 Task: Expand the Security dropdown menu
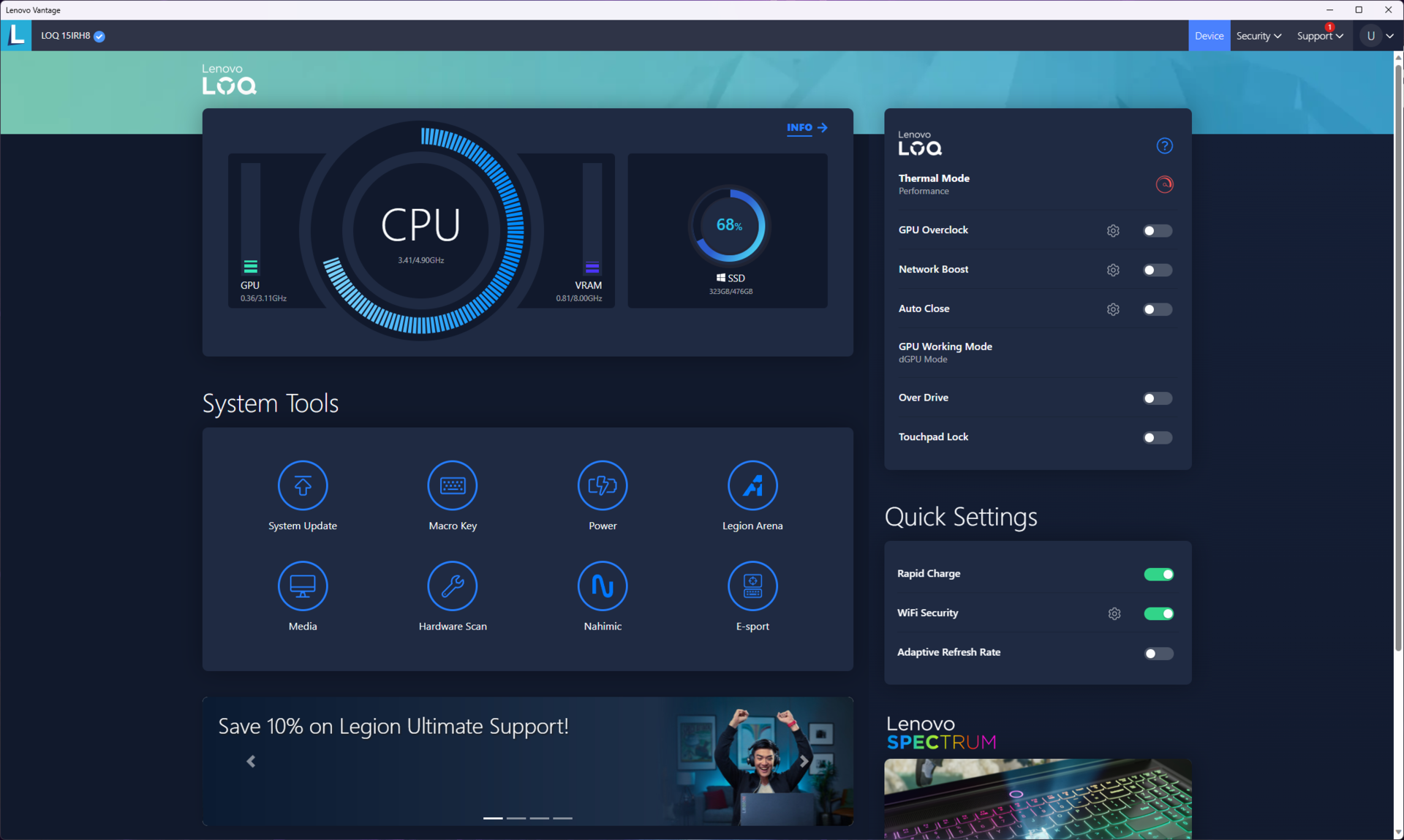pyautogui.click(x=1258, y=36)
